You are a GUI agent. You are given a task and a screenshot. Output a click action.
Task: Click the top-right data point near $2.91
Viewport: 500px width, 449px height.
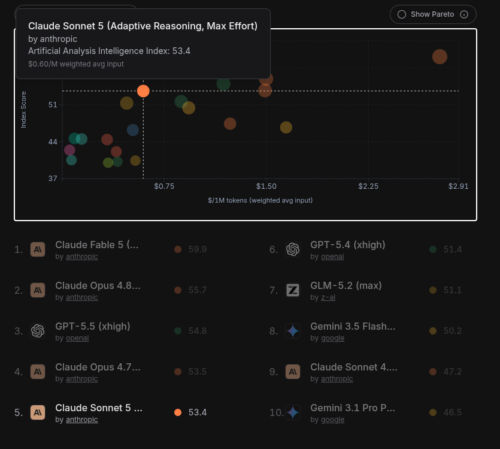(x=440, y=57)
